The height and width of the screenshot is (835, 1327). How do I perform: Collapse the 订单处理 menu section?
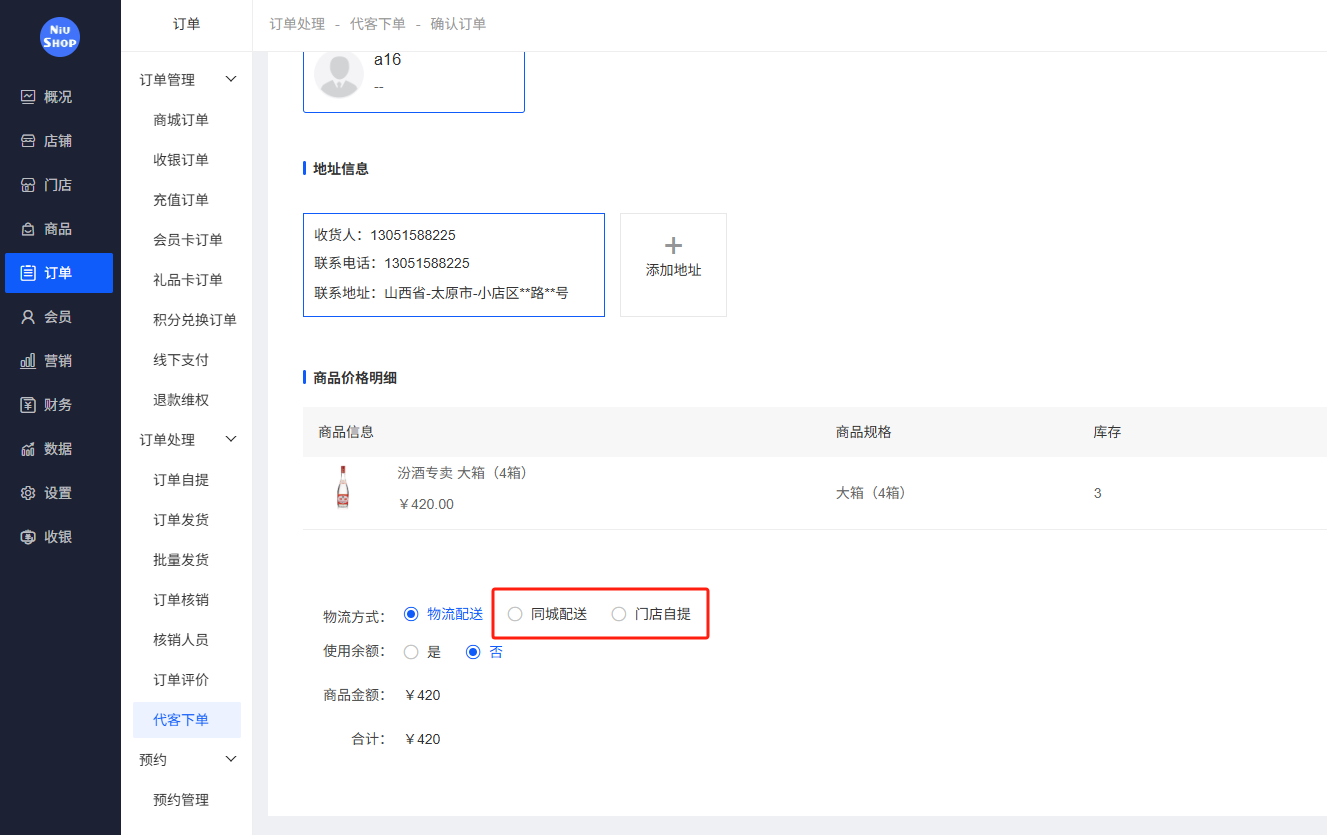point(187,439)
